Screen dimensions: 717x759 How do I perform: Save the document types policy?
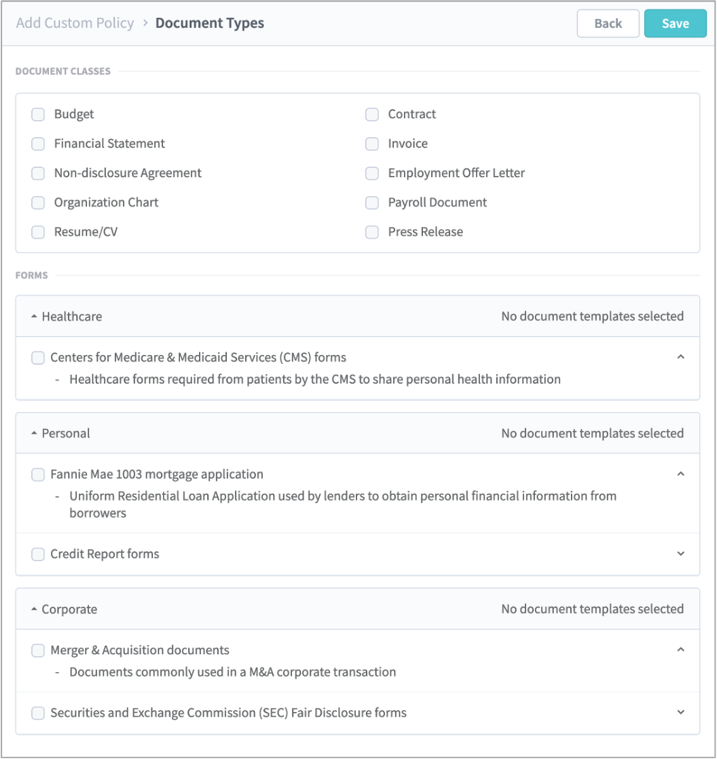pyautogui.click(x=675, y=23)
